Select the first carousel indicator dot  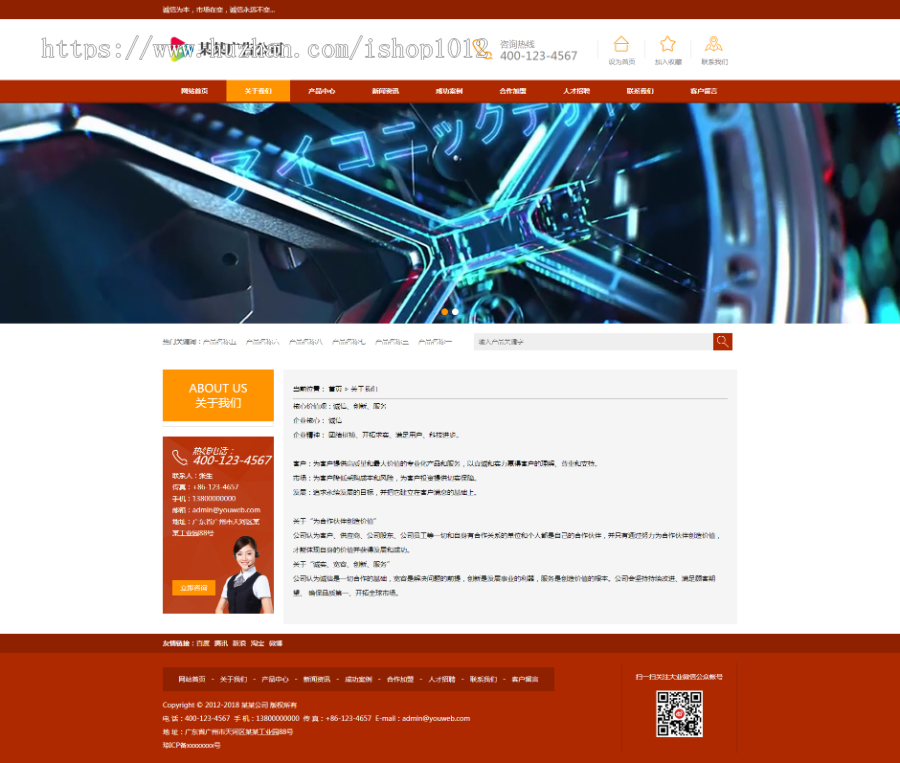coord(444,312)
